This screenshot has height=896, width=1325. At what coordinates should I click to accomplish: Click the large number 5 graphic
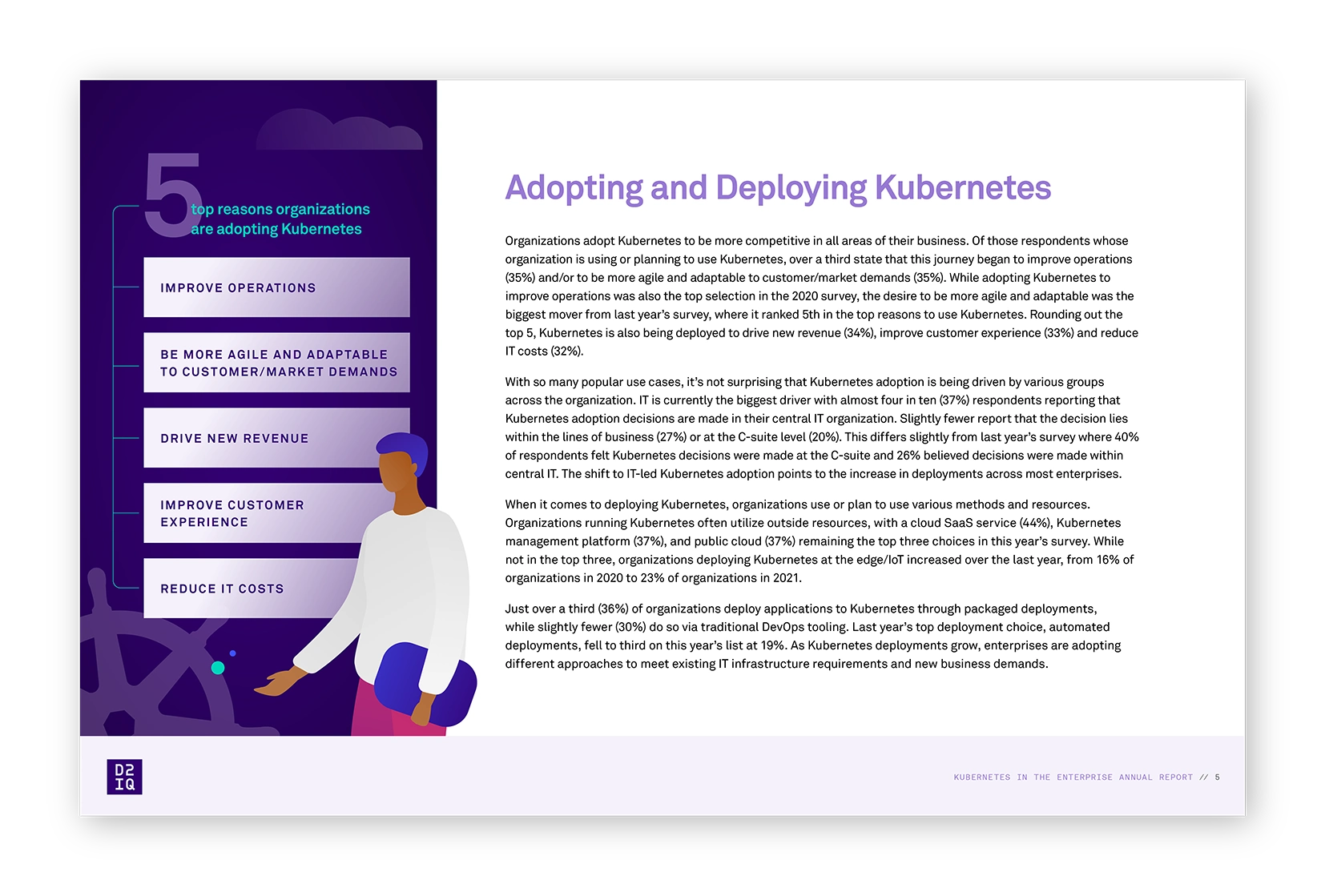[171, 195]
